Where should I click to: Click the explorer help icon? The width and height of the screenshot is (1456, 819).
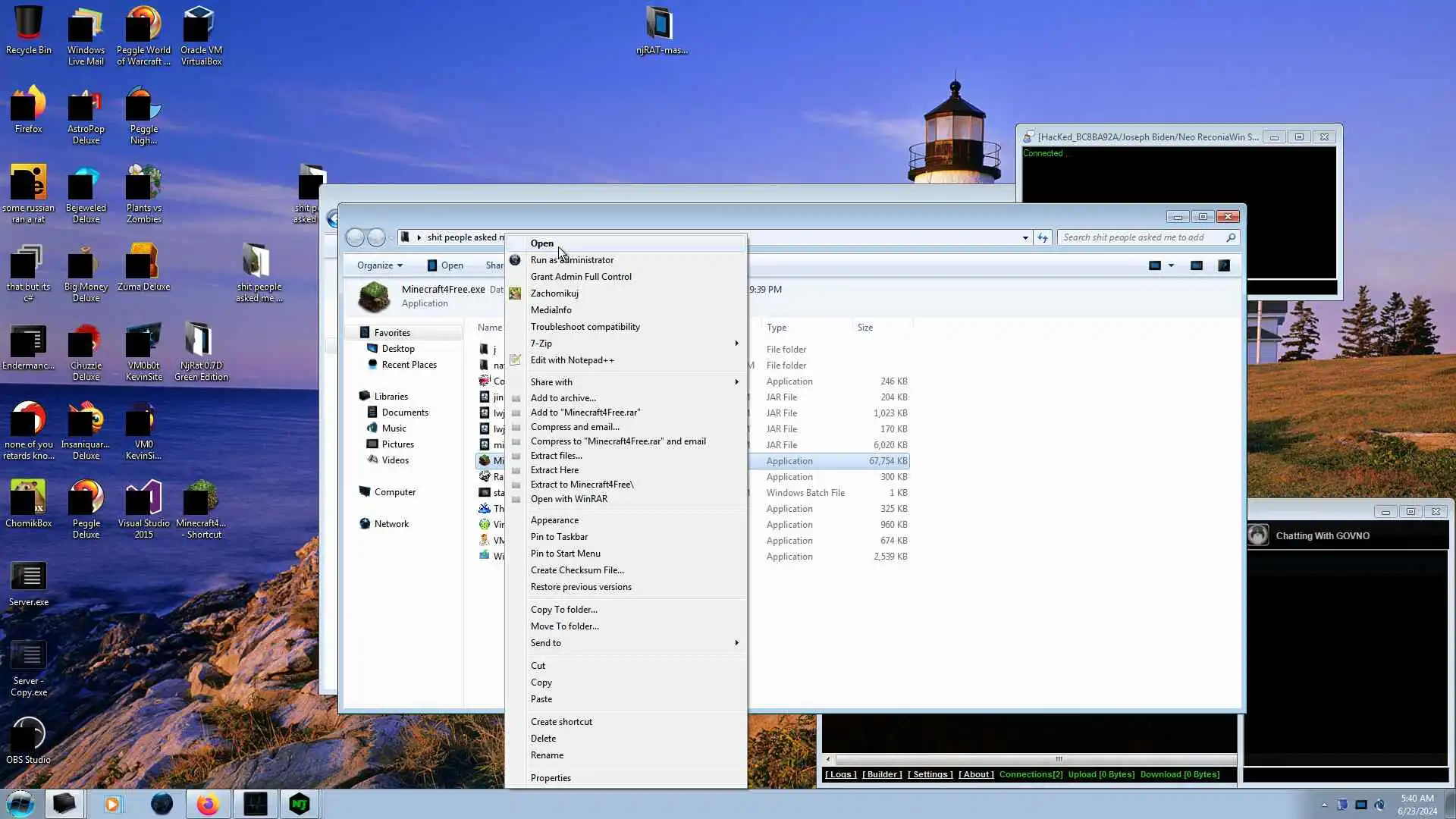coord(1223,265)
